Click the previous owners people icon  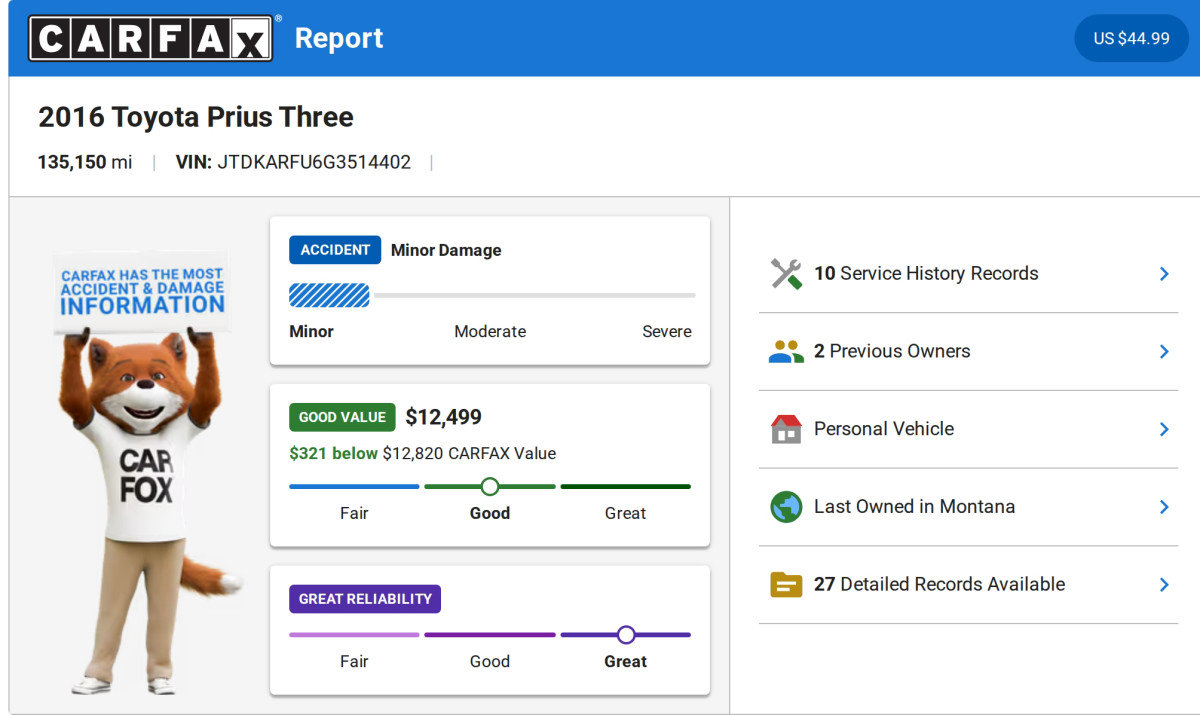[x=786, y=352]
